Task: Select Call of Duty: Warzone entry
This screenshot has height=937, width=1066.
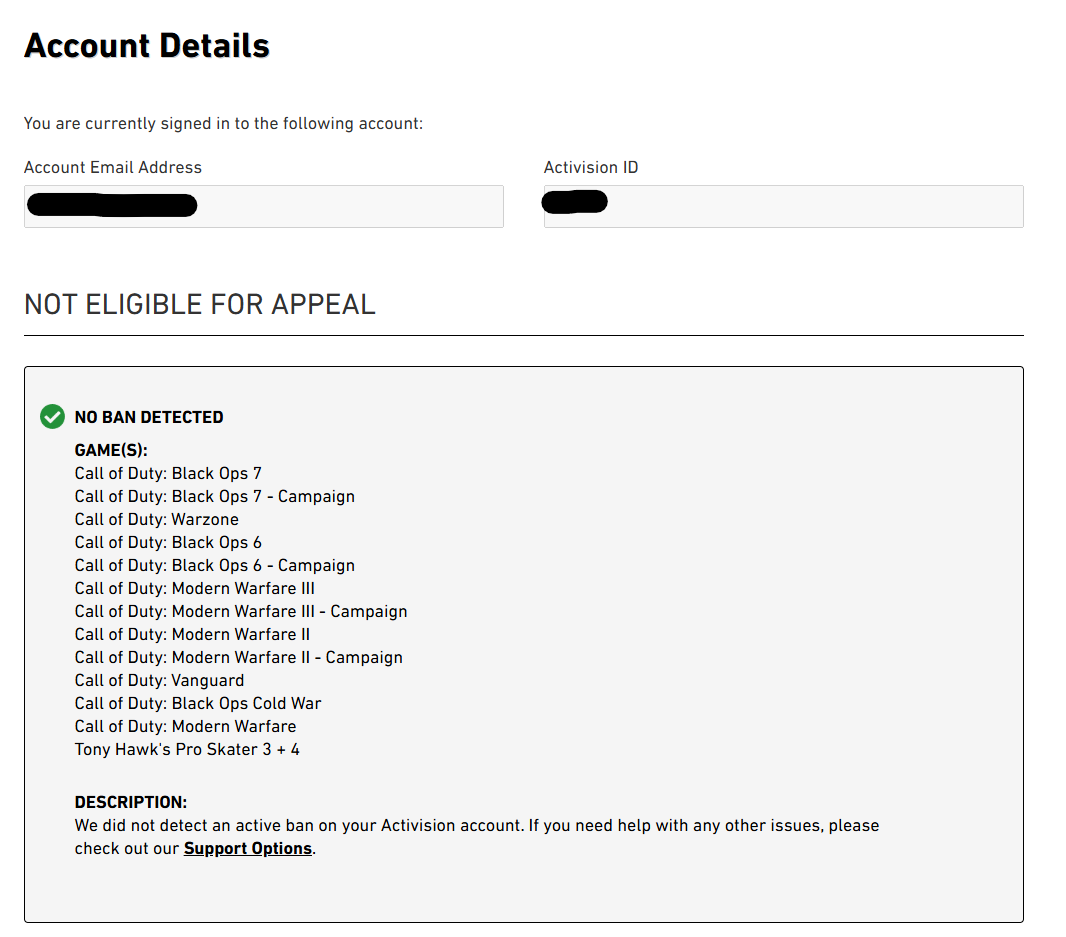Action: click(157, 519)
